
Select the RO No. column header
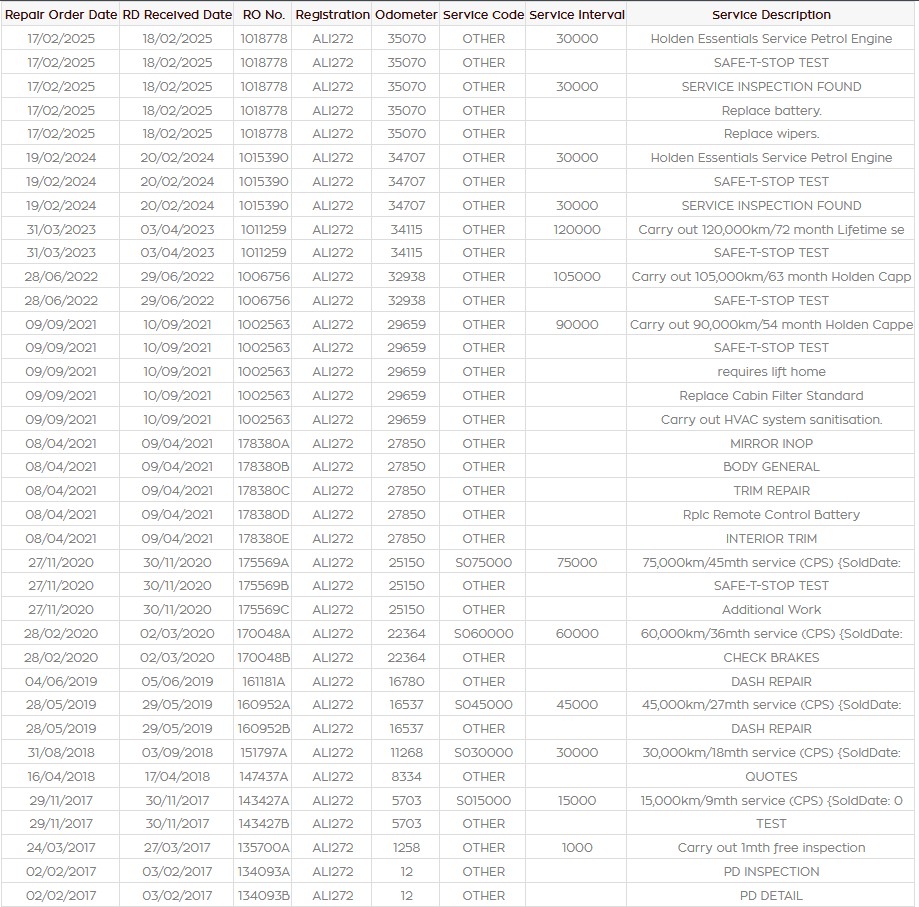tap(264, 15)
